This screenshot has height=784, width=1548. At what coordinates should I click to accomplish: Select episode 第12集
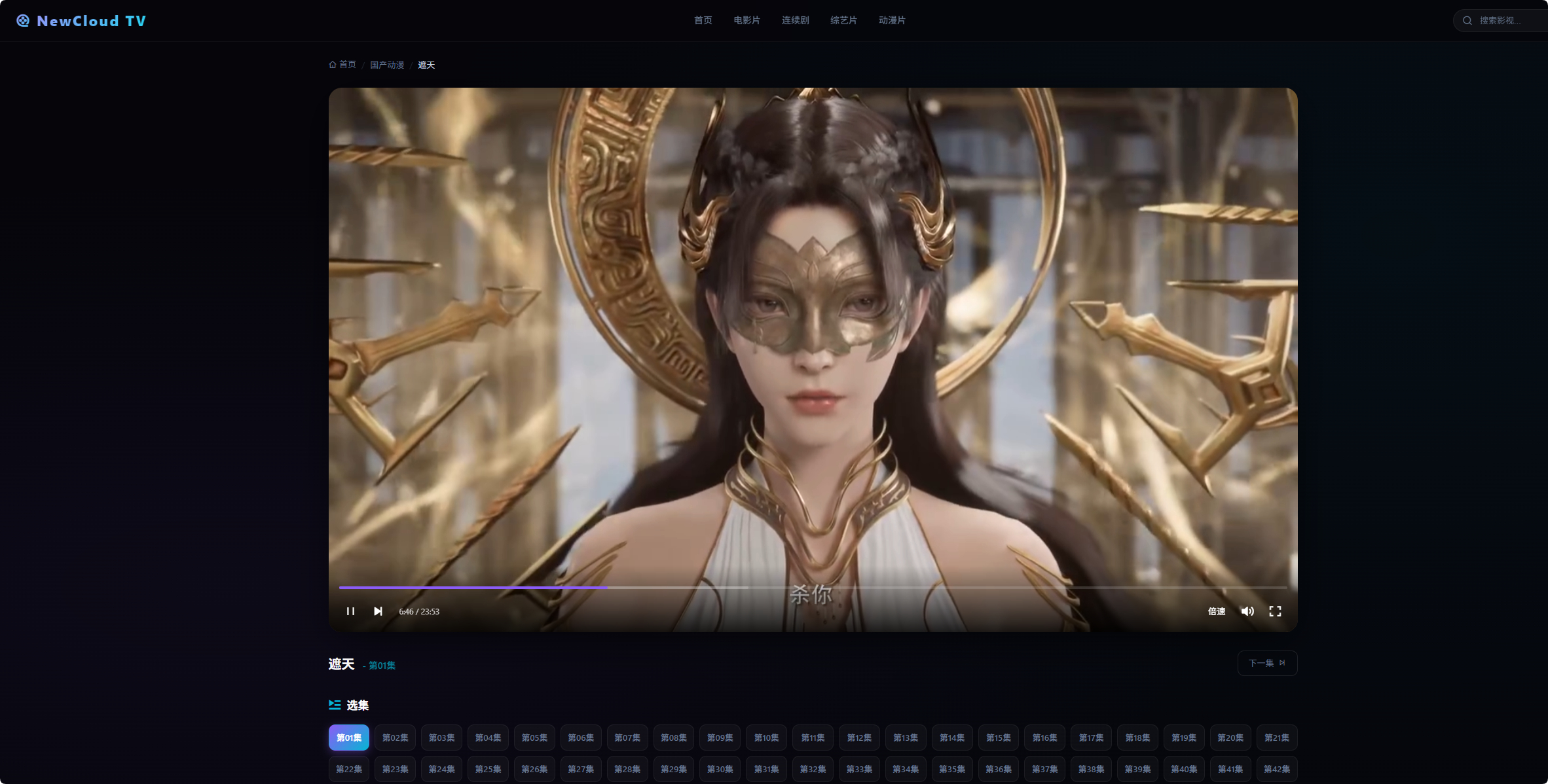point(859,738)
